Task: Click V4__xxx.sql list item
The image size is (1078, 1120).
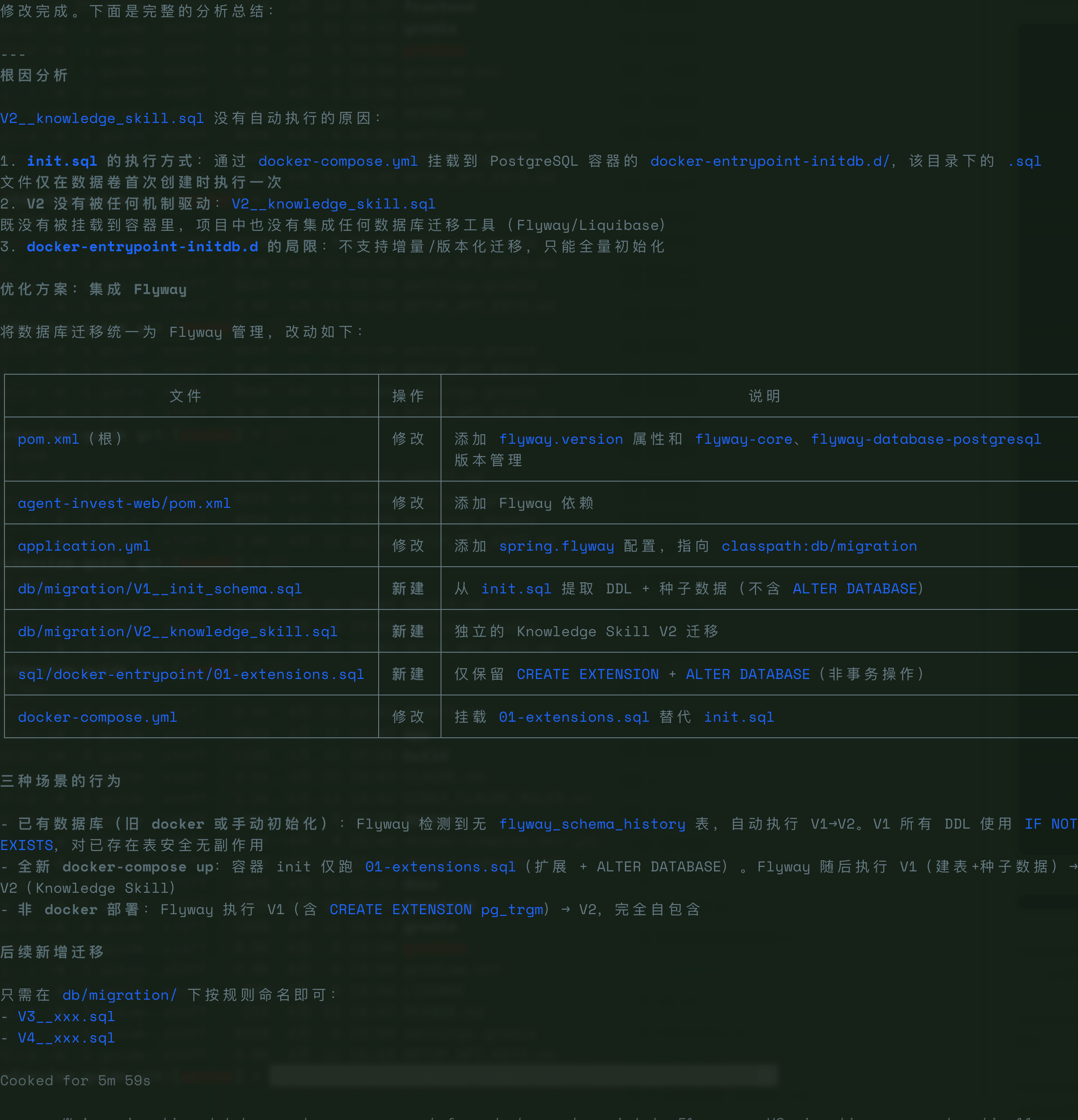Action: click(x=66, y=1038)
